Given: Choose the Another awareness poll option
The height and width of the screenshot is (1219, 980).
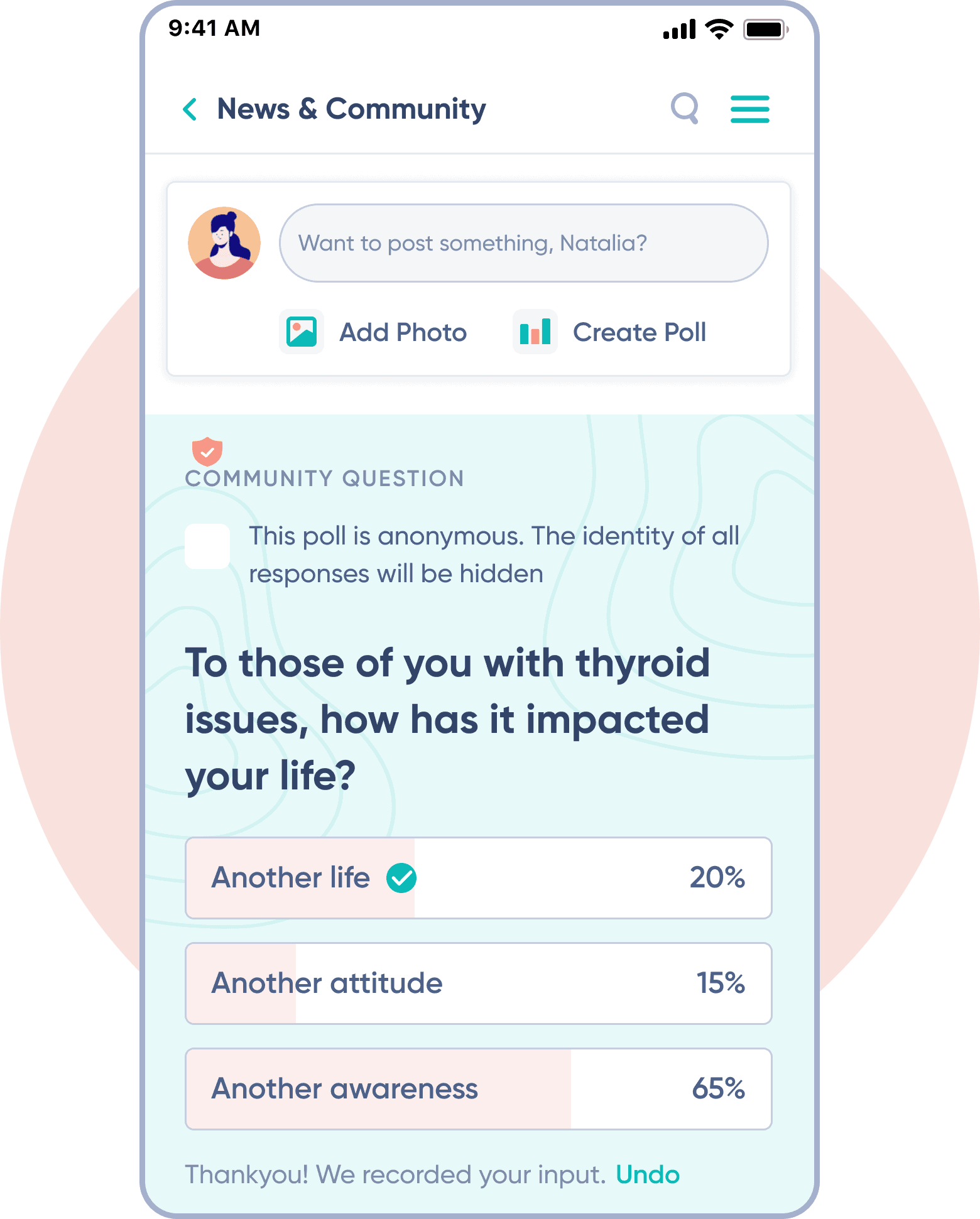Looking at the screenshot, I should tap(477, 1088).
